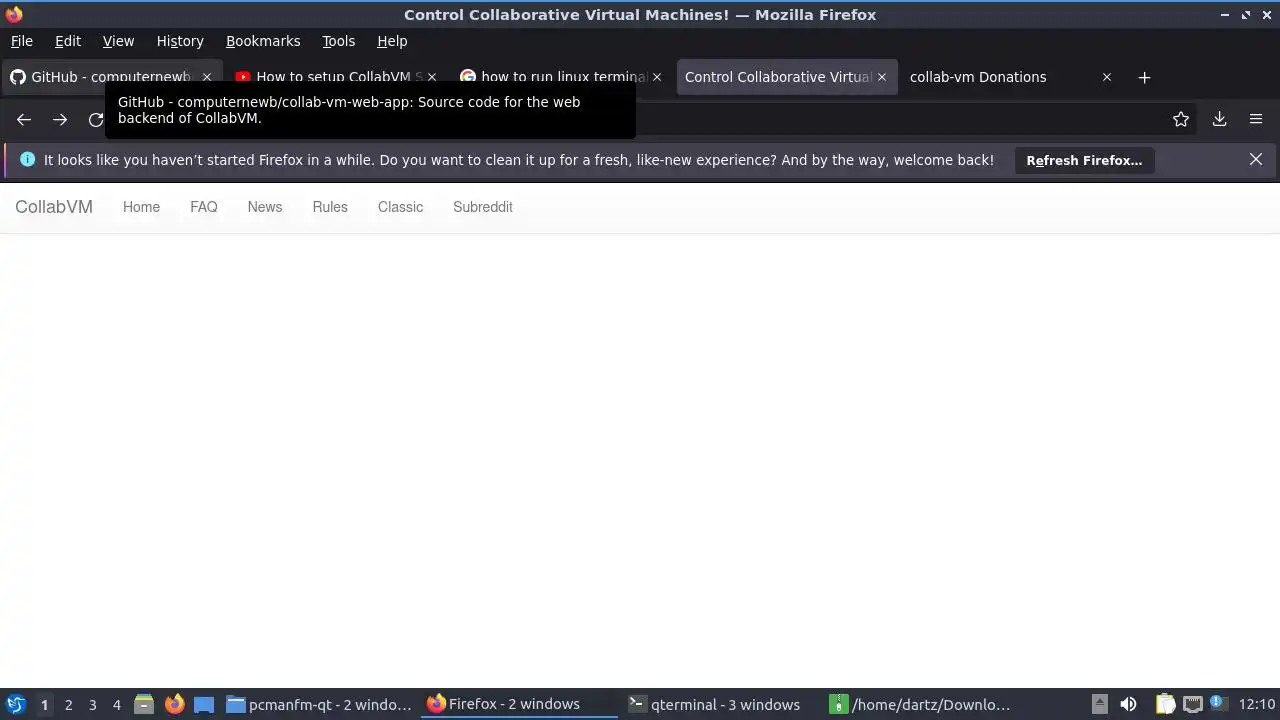Bookmark this page with the star icon
The height and width of the screenshot is (720, 1280).
(x=1181, y=120)
